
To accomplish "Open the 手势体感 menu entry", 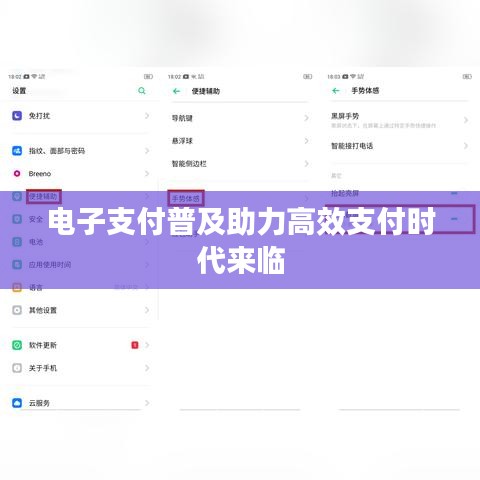I will pos(186,199).
